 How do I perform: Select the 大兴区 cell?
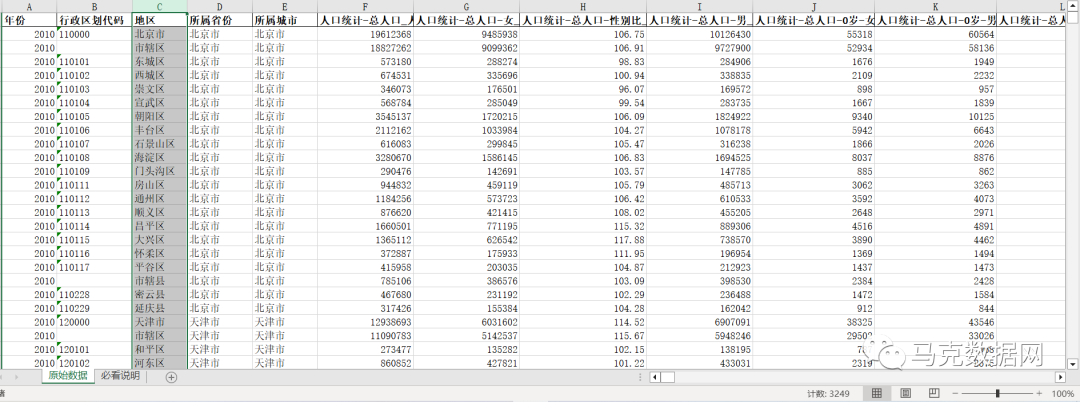tap(160, 240)
